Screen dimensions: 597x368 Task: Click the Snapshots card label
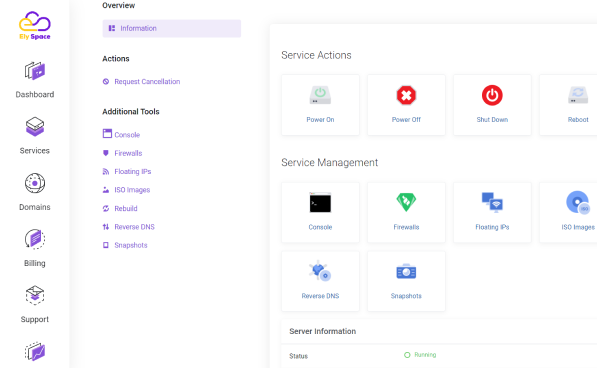[x=406, y=296]
